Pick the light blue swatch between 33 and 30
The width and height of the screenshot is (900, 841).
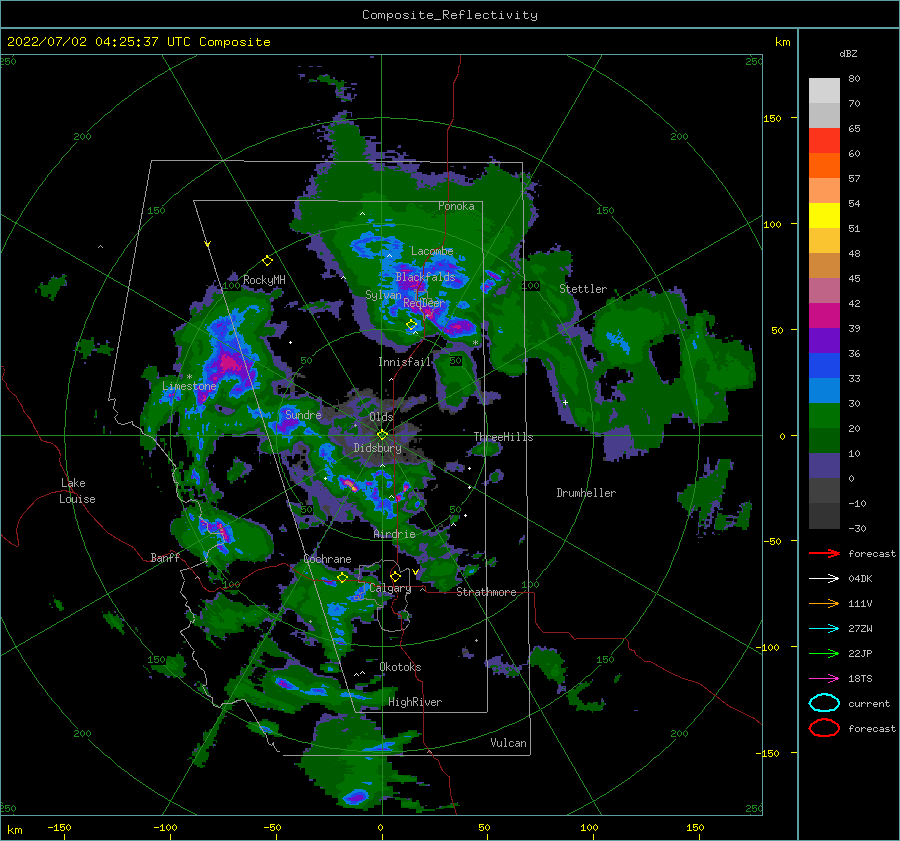tap(824, 391)
